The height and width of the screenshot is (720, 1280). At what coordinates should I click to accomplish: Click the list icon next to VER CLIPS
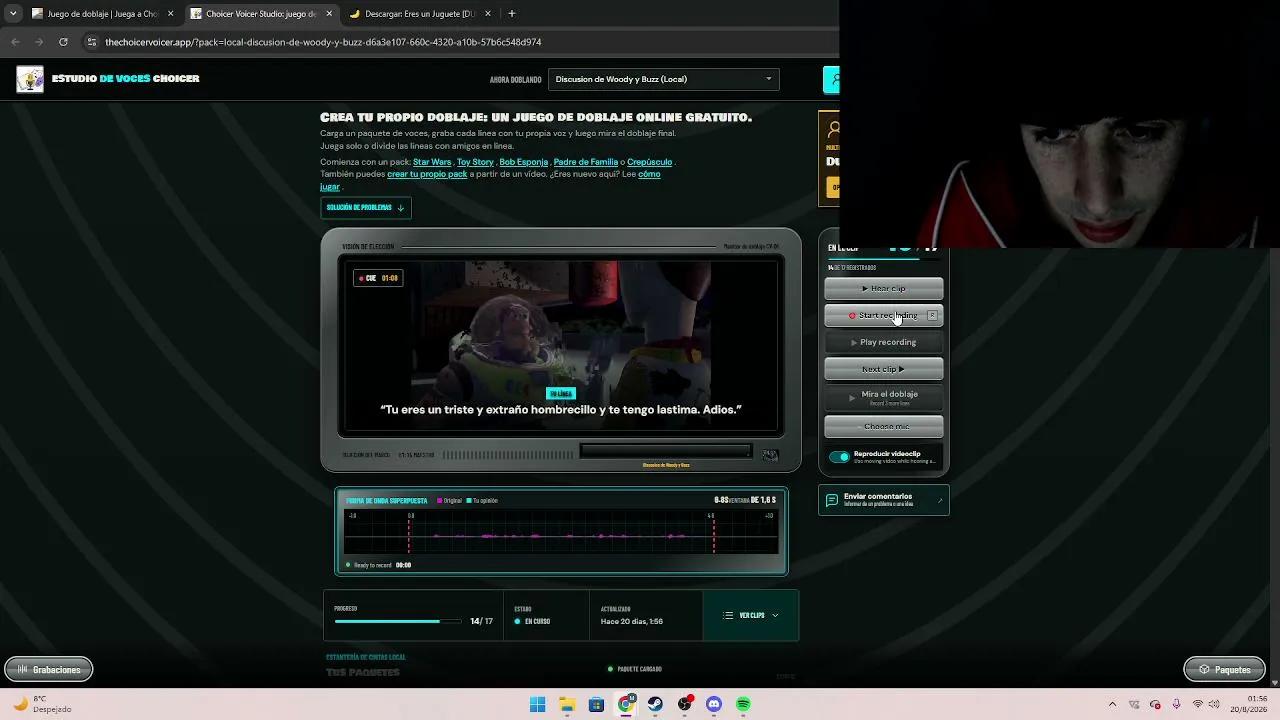coord(728,616)
